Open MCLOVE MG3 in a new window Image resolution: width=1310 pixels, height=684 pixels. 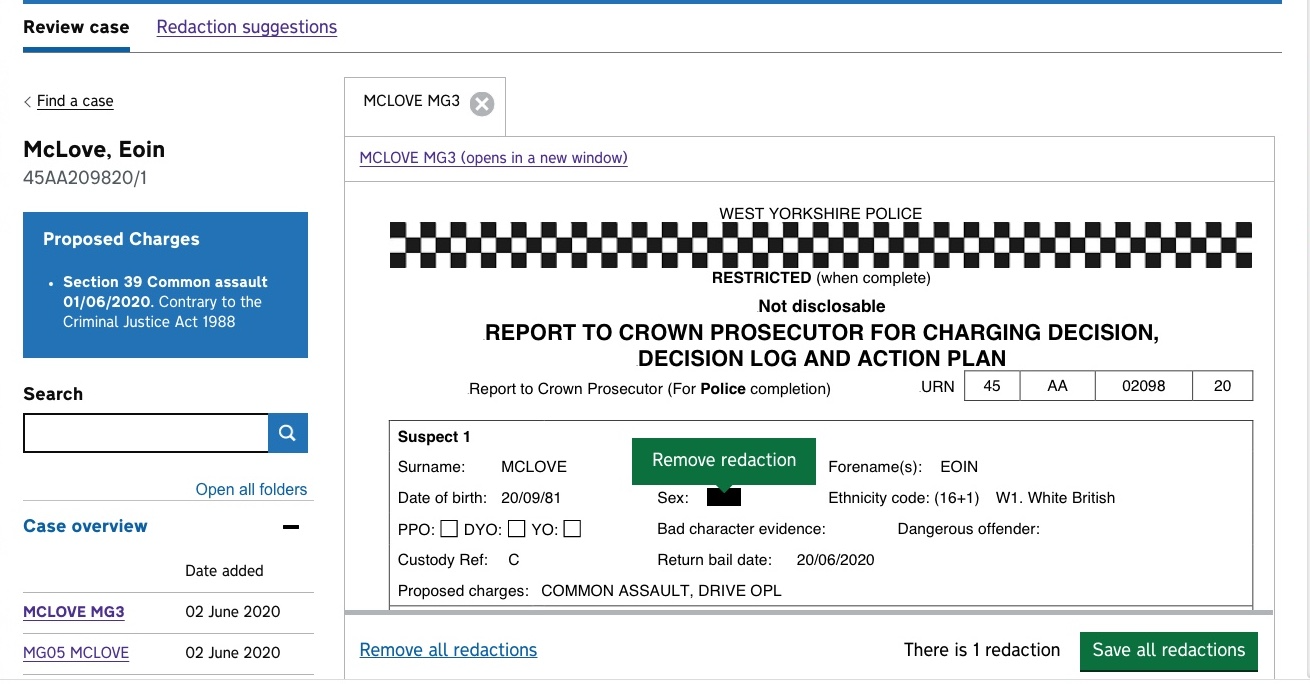493,158
